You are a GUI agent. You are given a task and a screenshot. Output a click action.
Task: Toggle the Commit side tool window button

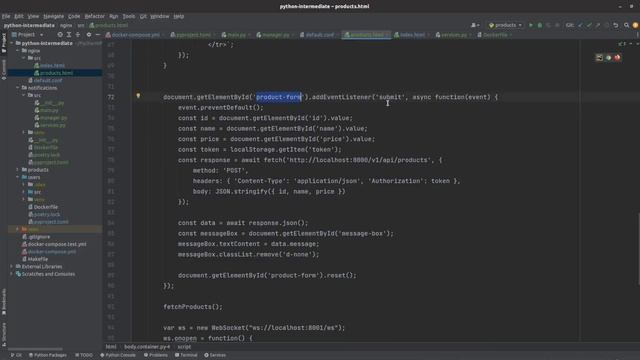tap(4, 69)
